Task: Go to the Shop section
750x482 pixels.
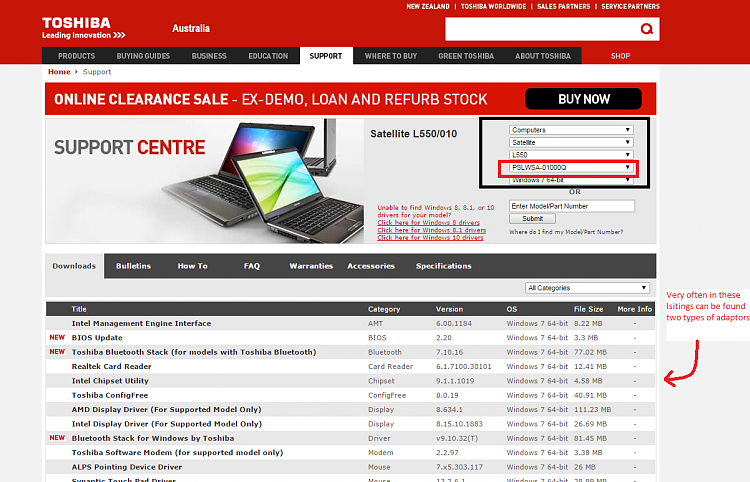Action: [x=620, y=56]
